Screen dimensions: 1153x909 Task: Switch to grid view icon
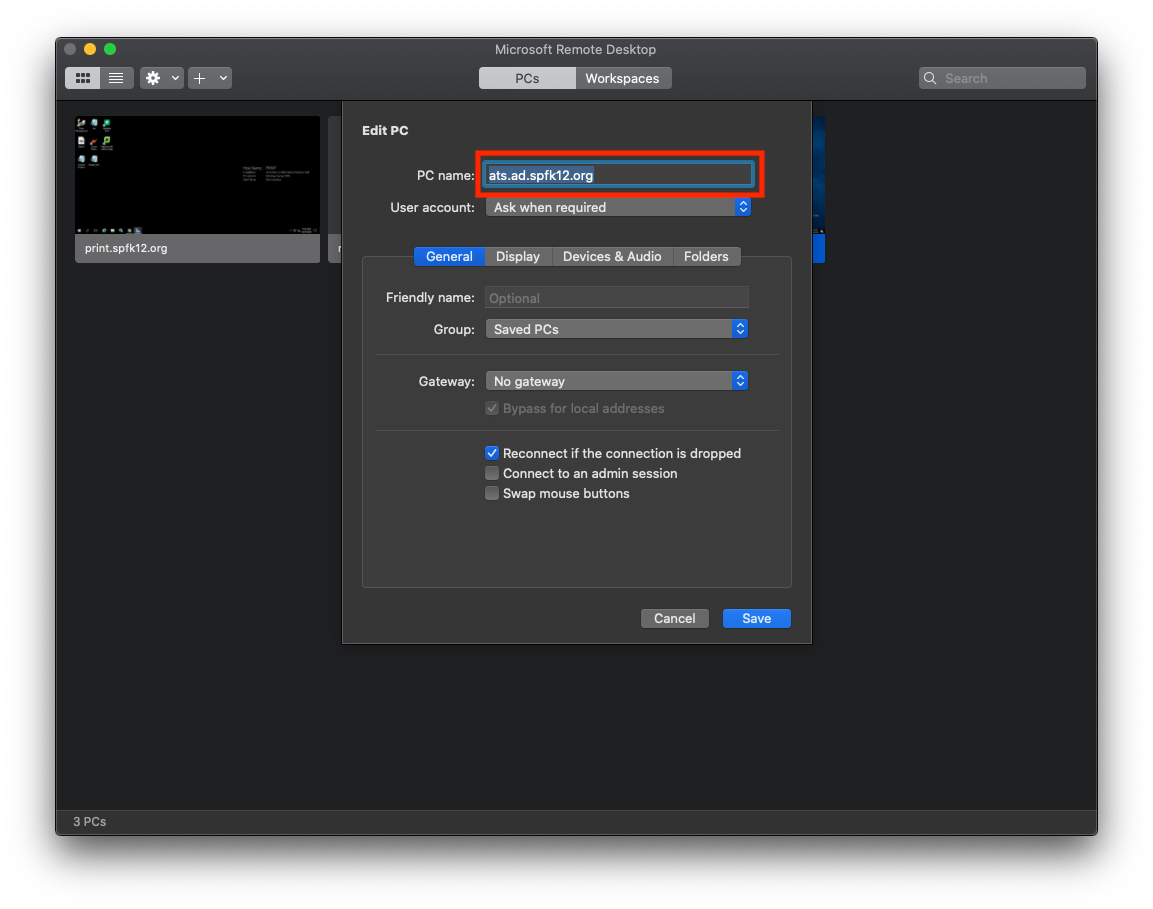coord(83,78)
